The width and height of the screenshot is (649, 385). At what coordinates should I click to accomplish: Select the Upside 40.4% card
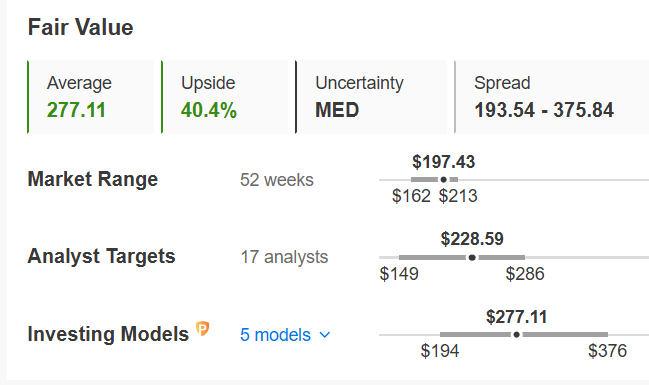tap(225, 97)
